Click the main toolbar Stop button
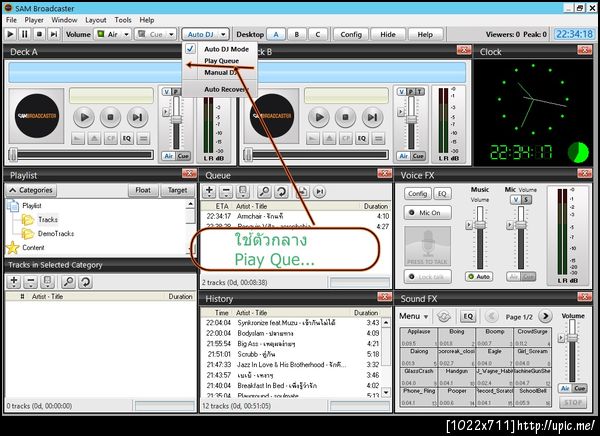 coord(39,34)
